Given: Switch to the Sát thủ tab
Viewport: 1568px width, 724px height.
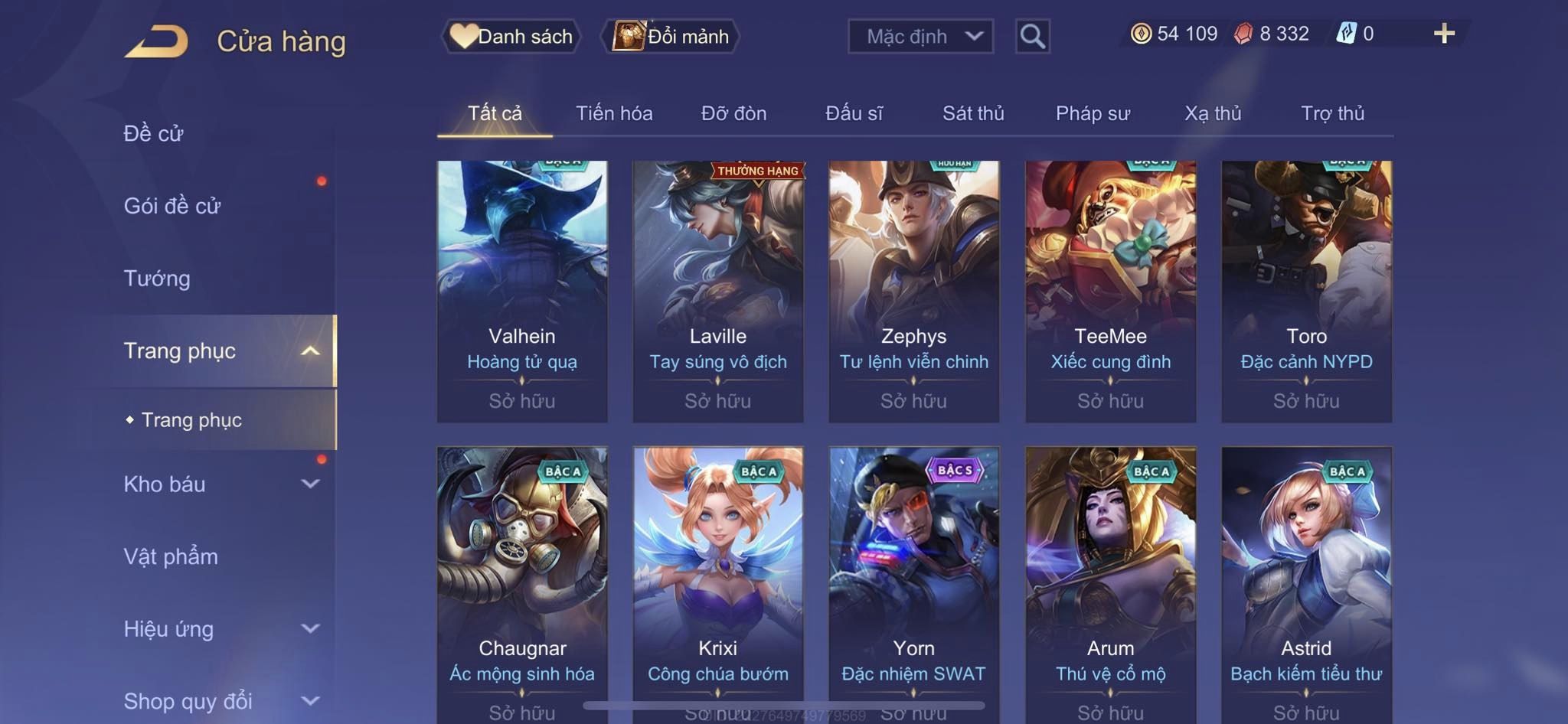Looking at the screenshot, I should [973, 113].
